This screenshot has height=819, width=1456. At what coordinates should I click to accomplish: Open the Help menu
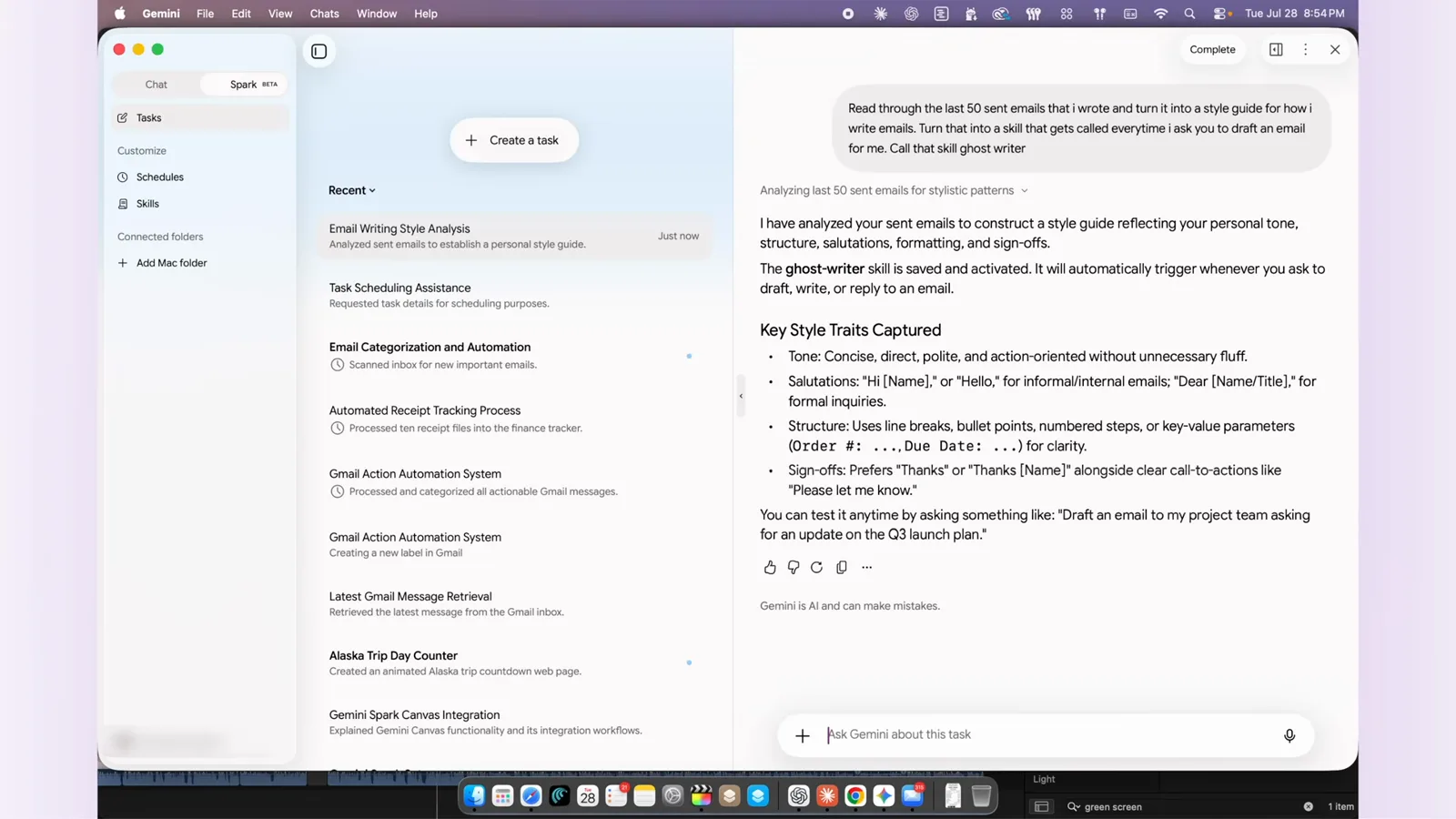pyautogui.click(x=426, y=14)
